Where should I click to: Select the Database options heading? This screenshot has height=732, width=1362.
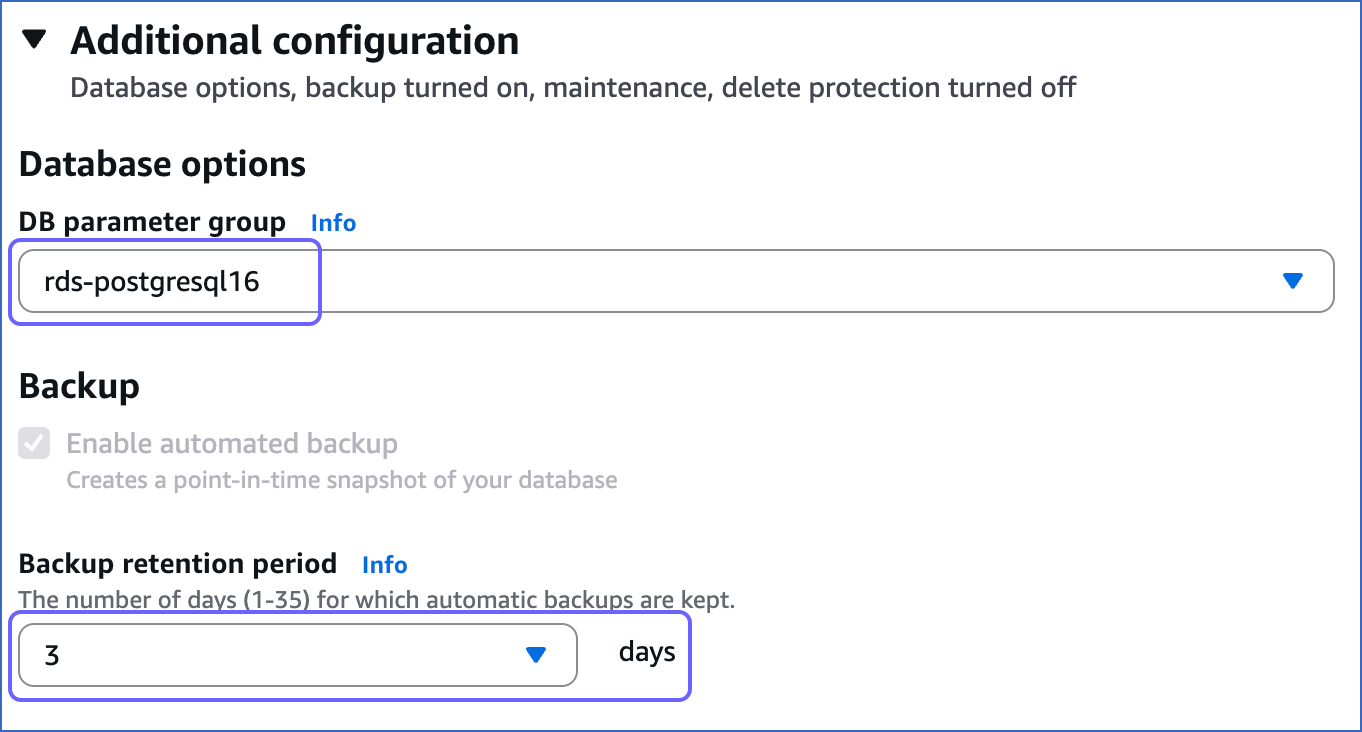coord(161,163)
